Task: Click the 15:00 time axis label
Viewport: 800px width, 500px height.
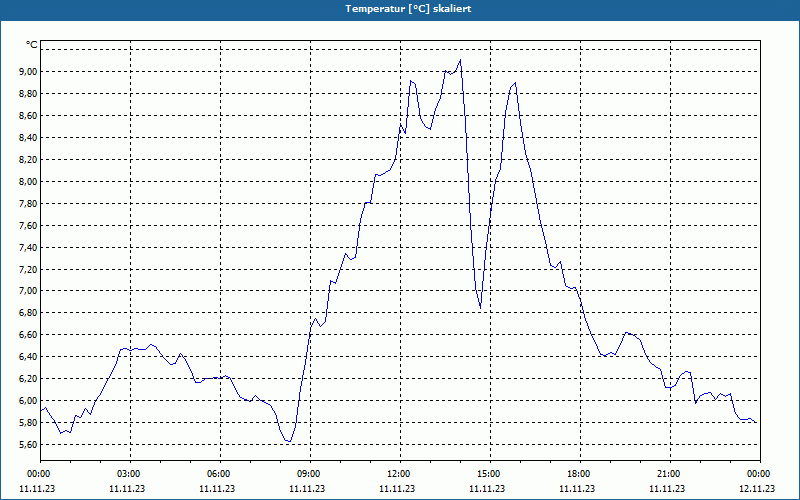Action: 490,474
